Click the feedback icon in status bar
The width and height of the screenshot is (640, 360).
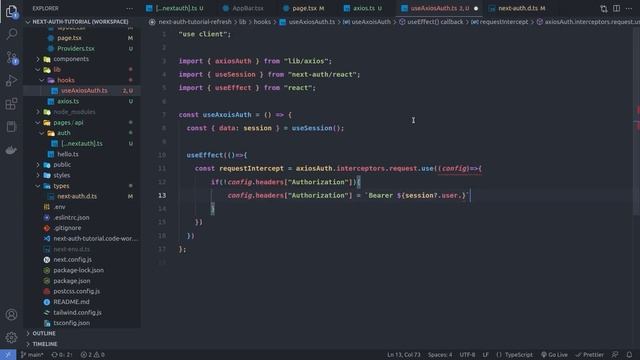pos(615,355)
